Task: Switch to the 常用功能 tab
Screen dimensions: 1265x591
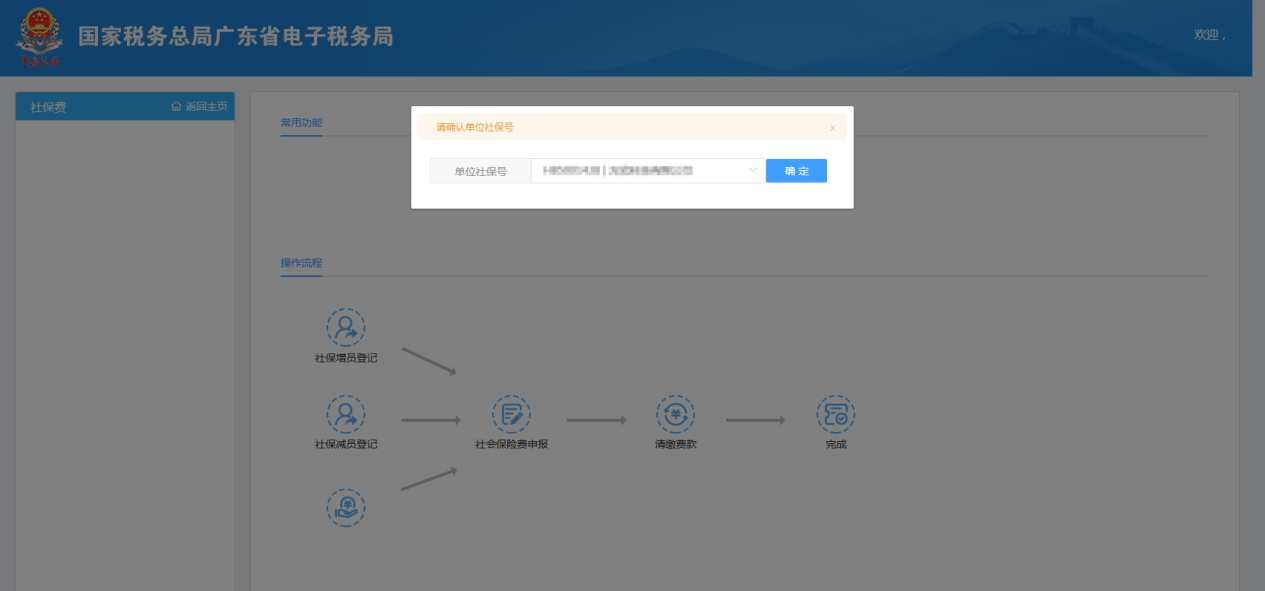Action: pos(301,123)
